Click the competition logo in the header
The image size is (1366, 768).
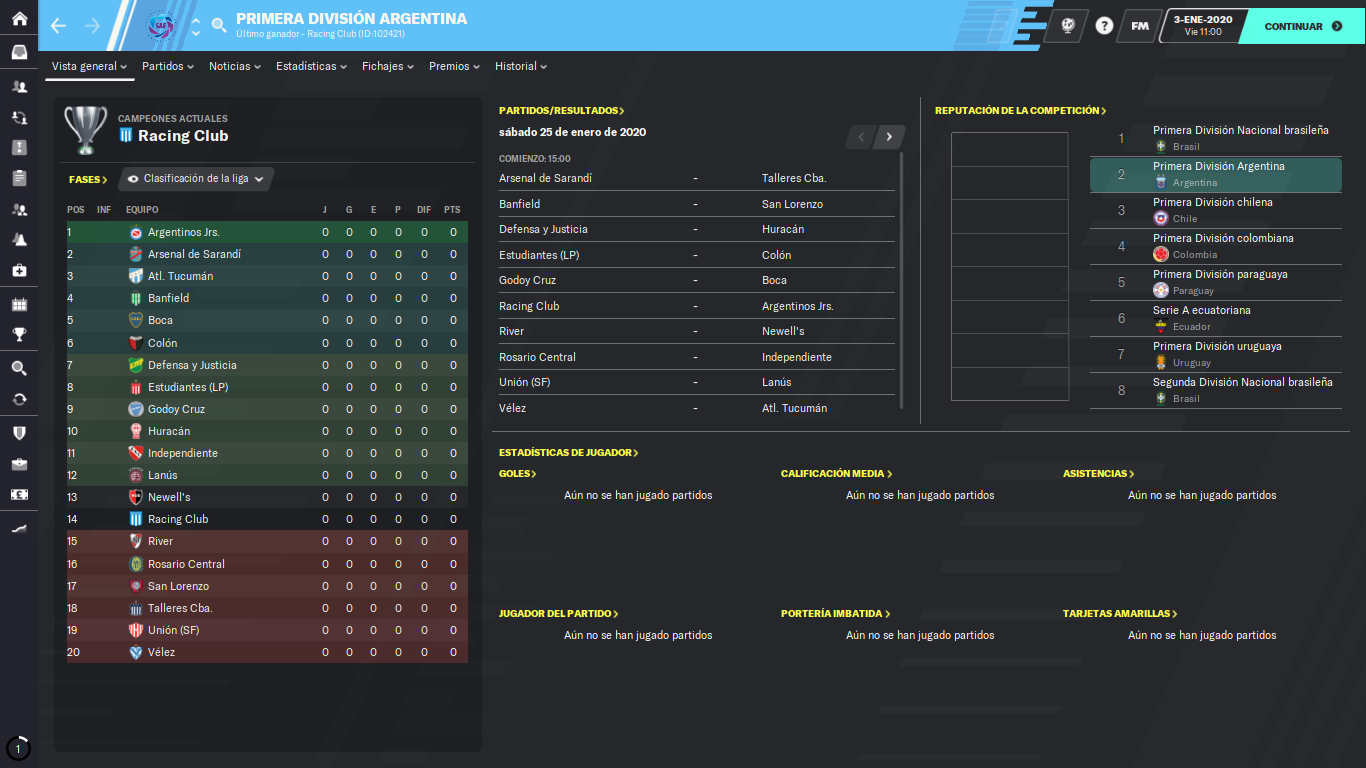160,26
